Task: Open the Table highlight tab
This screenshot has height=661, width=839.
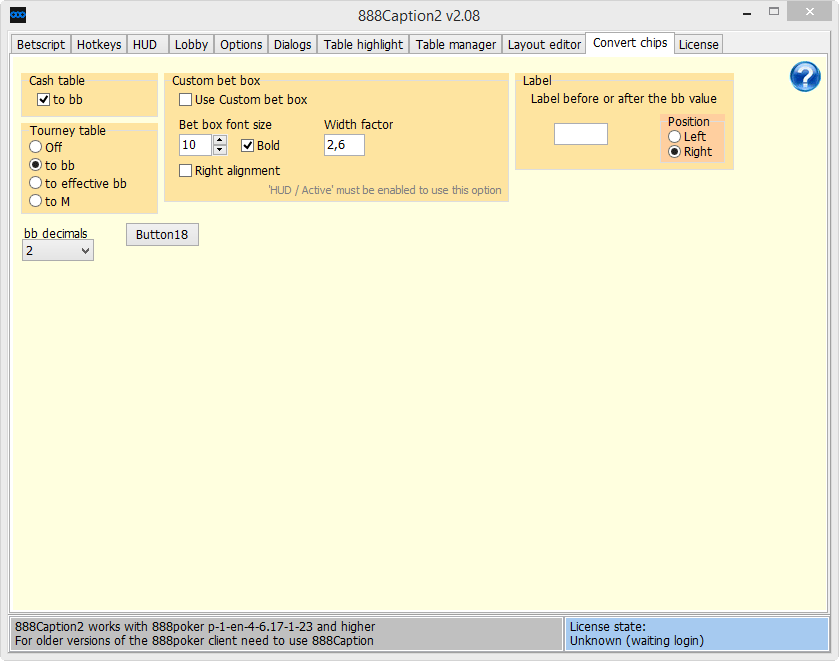Action: (363, 44)
